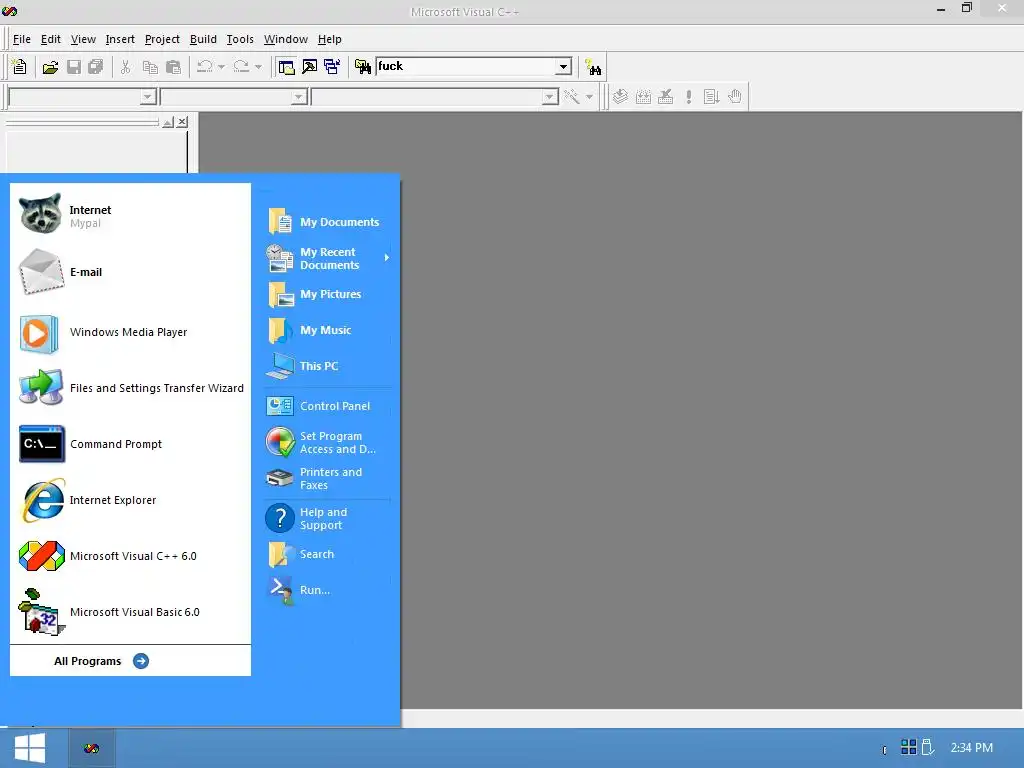The image size is (1024, 768).
Task: Open This PC
Action: [x=328, y=366]
